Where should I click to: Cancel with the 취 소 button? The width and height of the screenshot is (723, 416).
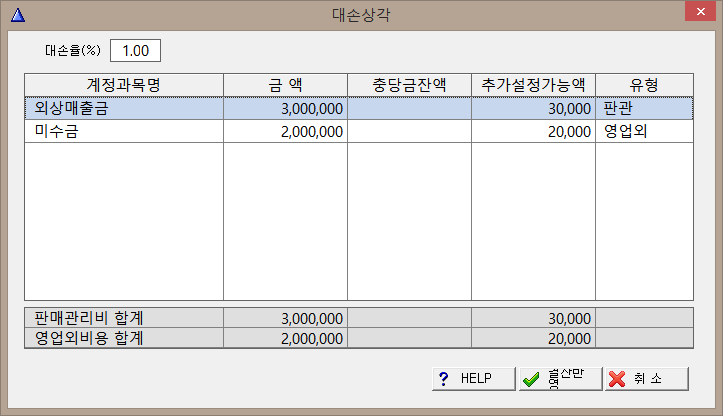647,379
